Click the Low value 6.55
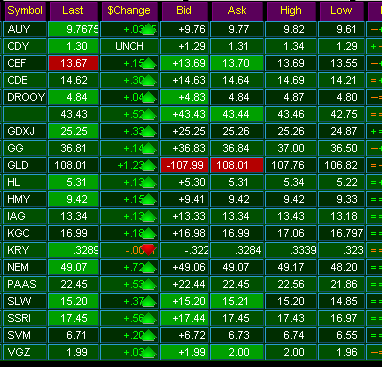The height and width of the screenshot is (367, 382). coord(341,335)
